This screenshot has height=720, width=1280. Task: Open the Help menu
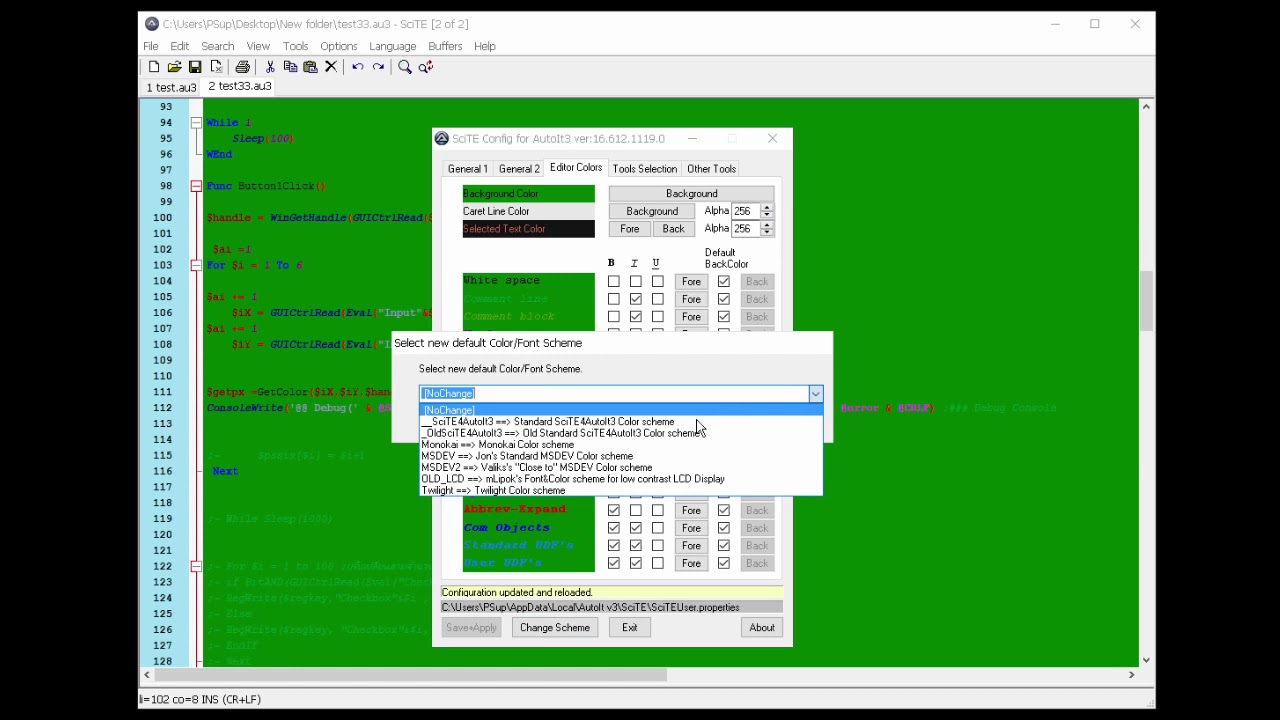(x=484, y=46)
